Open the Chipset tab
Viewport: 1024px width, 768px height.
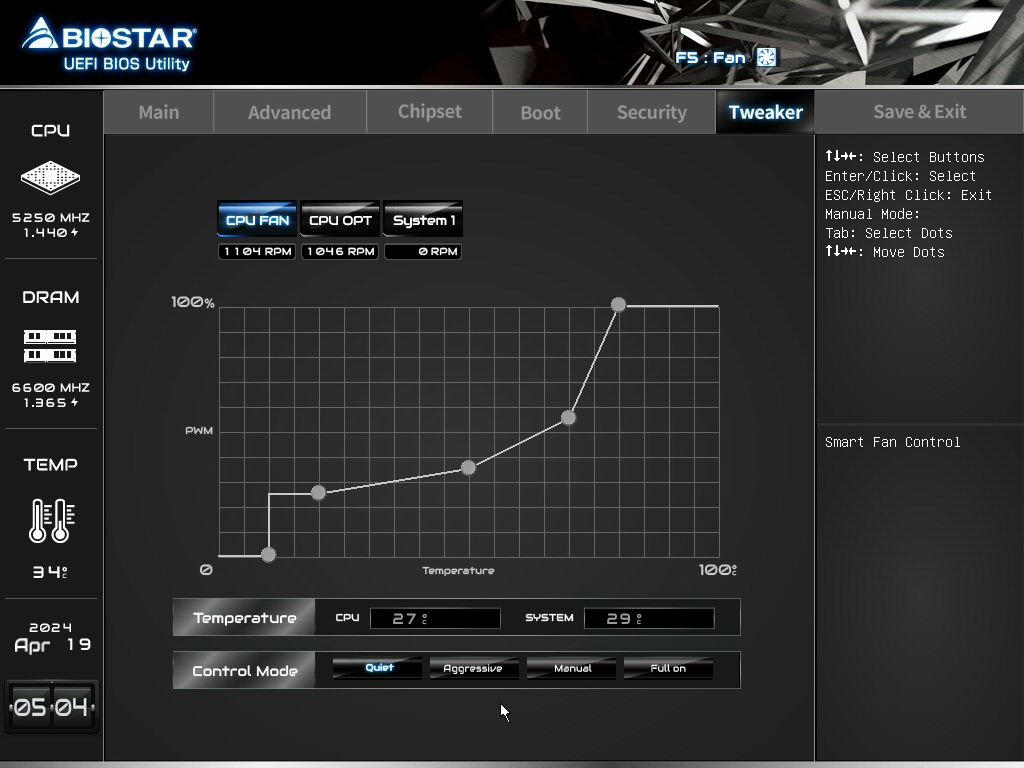coord(429,112)
